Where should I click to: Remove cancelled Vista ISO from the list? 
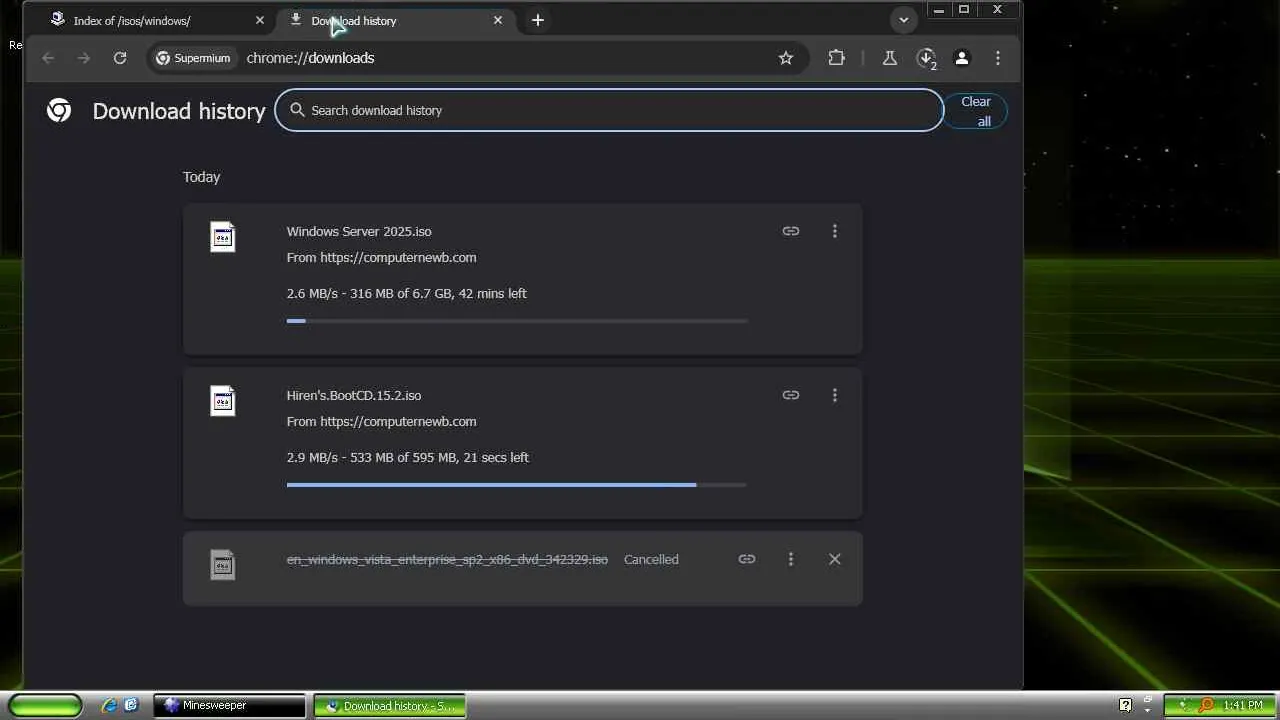[835, 559]
